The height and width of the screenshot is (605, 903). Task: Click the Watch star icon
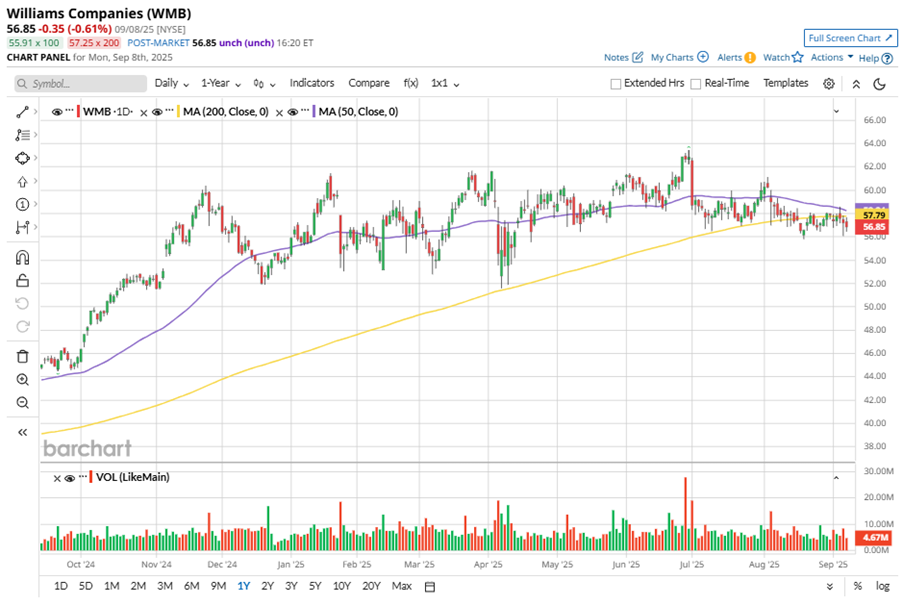tap(798, 58)
